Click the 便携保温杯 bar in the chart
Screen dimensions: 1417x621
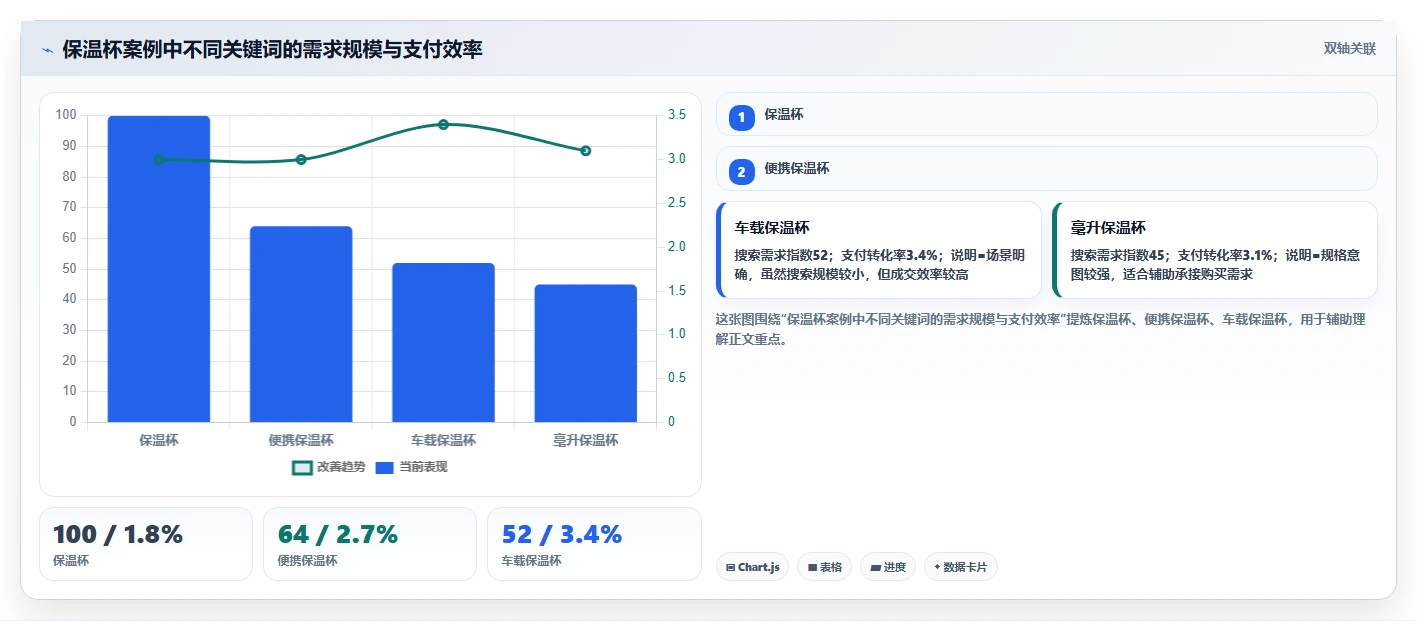coord(301,324)
